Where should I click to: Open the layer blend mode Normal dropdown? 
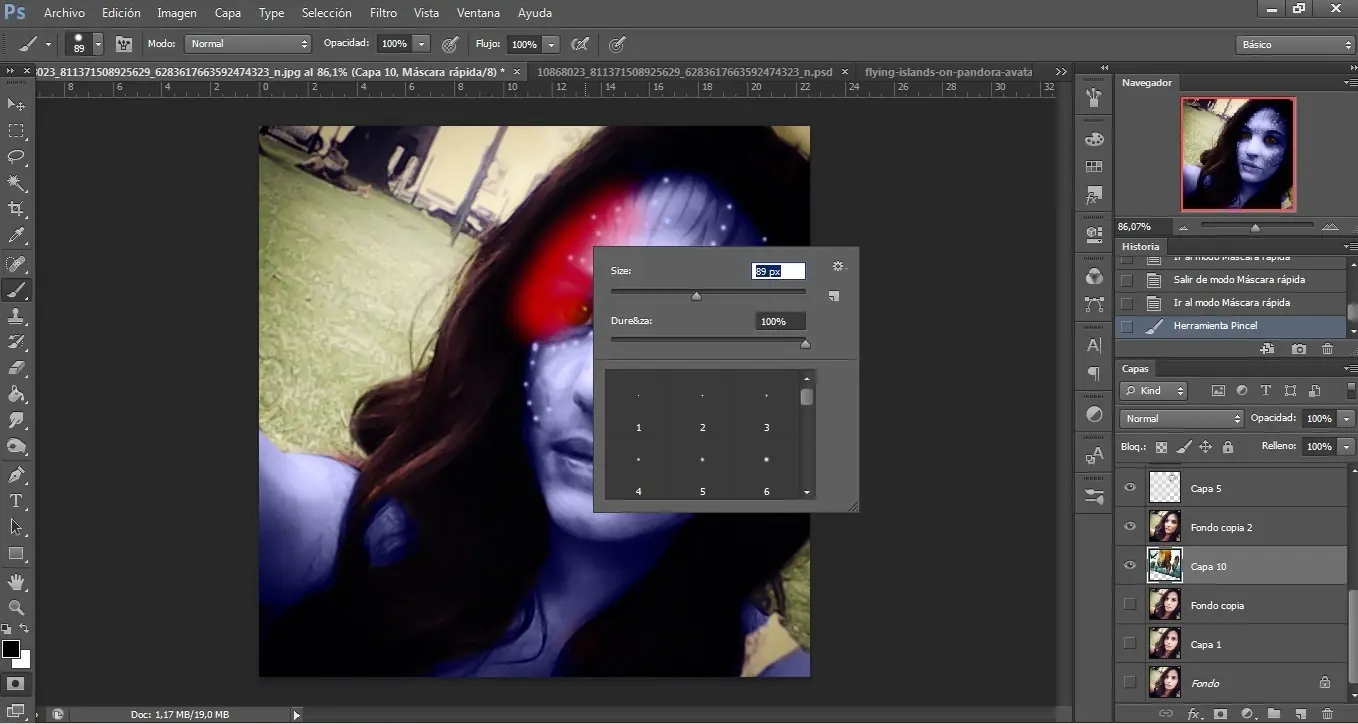click(x=1181, y=419)
